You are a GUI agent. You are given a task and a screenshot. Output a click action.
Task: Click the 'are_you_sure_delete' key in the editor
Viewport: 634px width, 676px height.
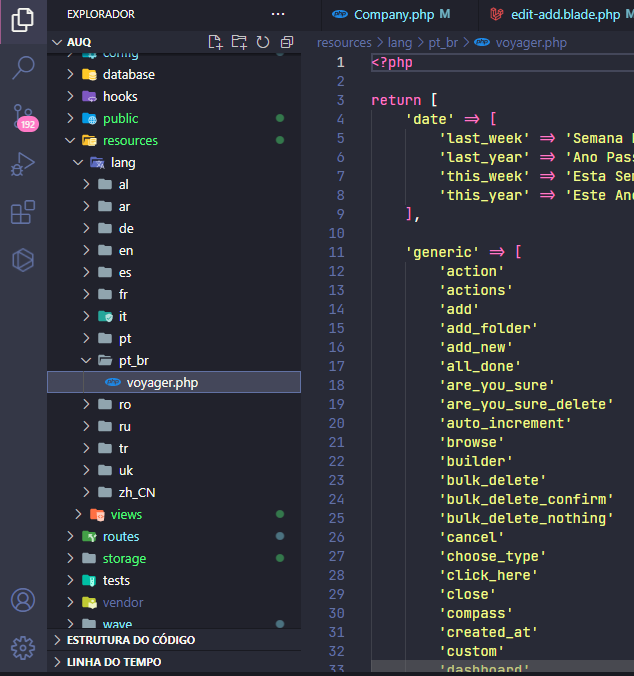tap(526, 404)
